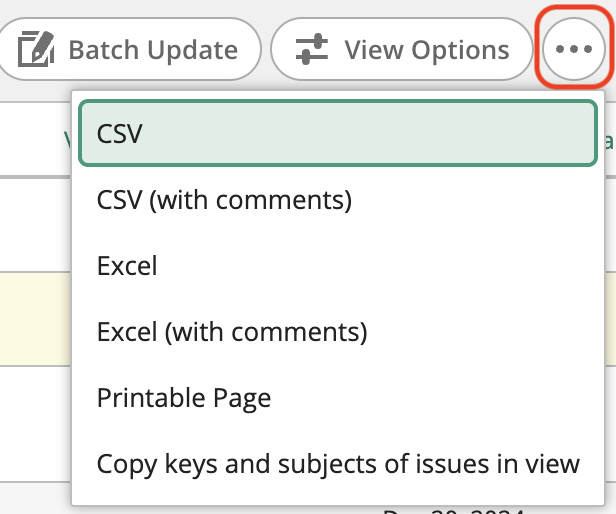Click the yellow highlighted row left of menu
This screenshot has height=514, width=616.
point(35,319)
